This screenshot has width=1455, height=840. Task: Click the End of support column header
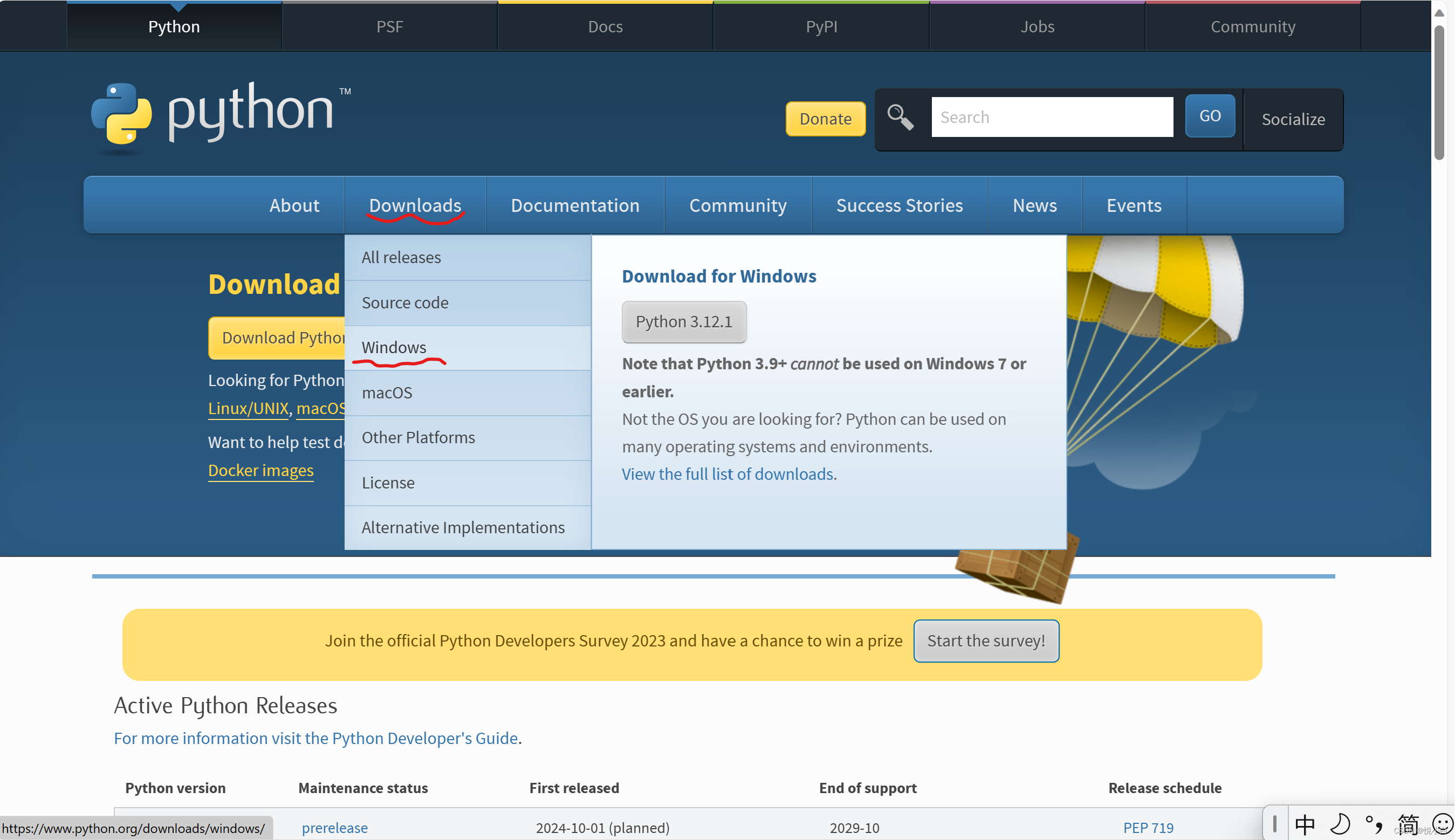tap(868, 788)
